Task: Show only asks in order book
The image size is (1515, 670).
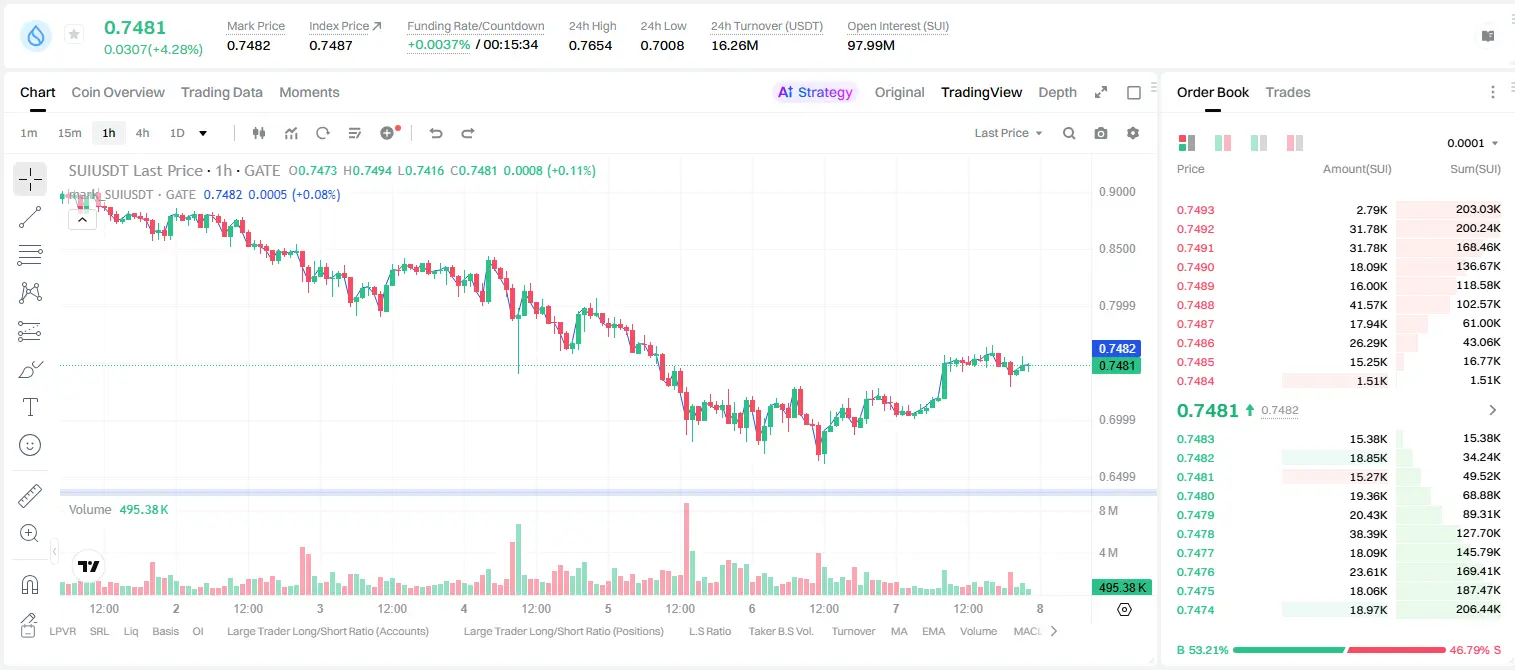Action: pos(1295,143)
